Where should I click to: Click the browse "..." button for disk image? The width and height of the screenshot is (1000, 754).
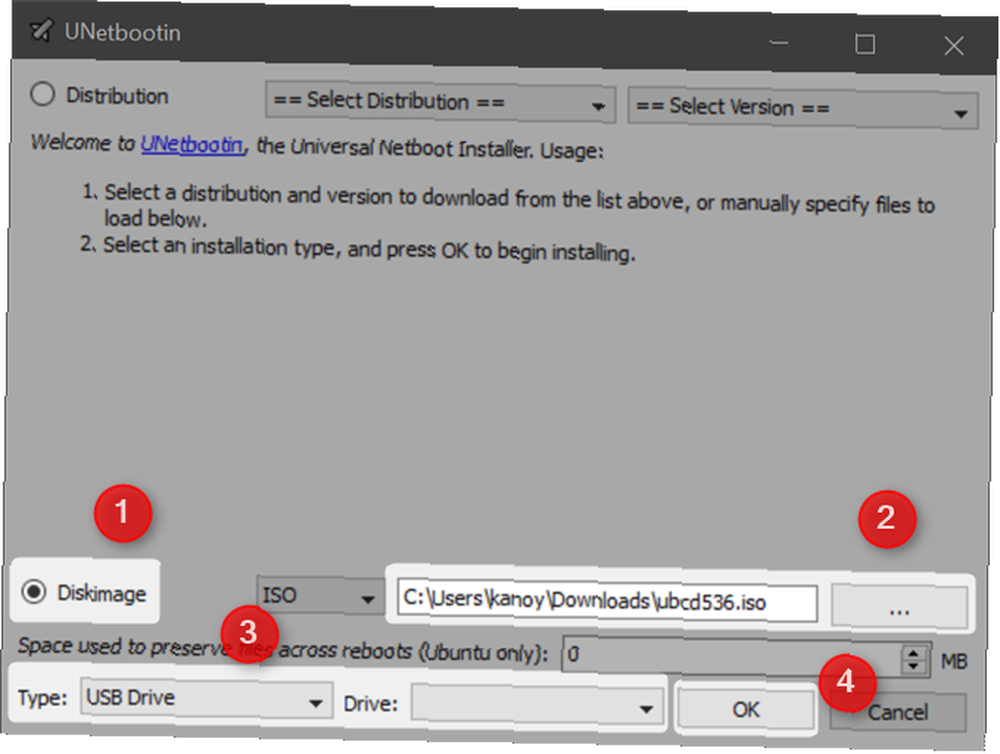tap(899, 606)
